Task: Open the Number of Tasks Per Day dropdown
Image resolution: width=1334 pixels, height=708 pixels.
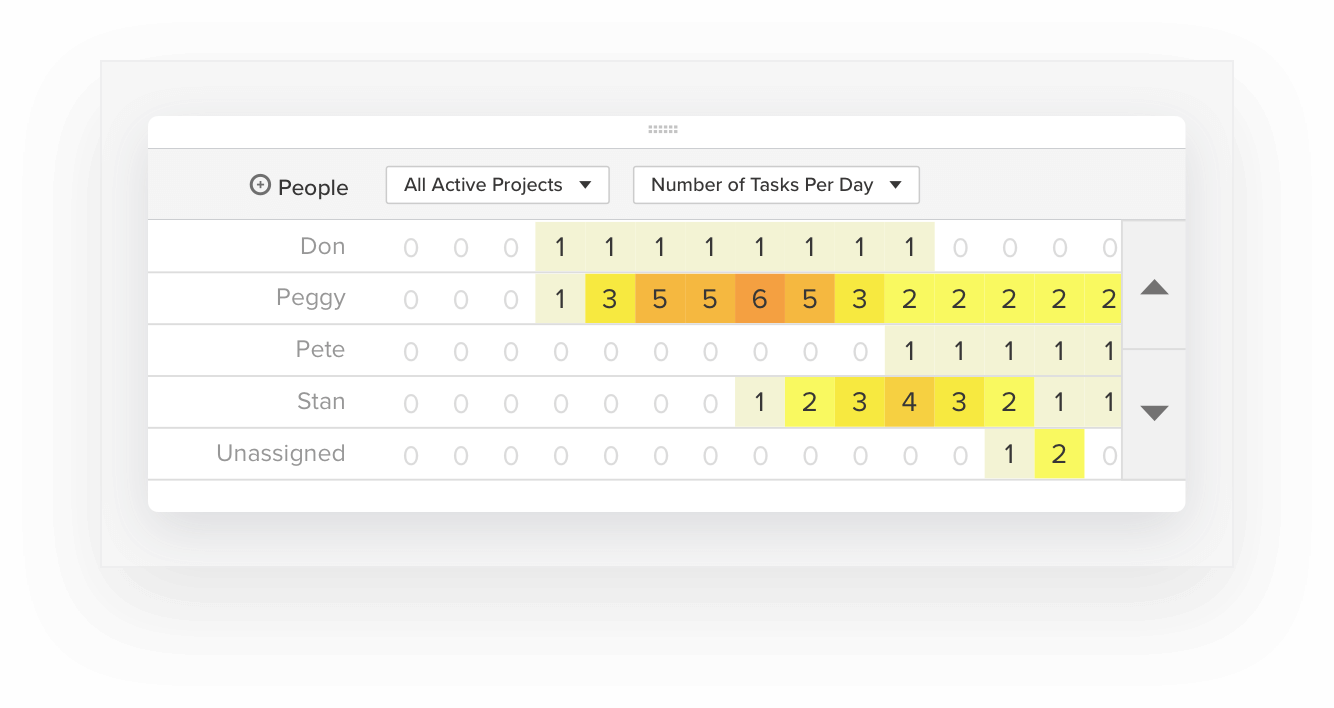Action: coord(776,185)
